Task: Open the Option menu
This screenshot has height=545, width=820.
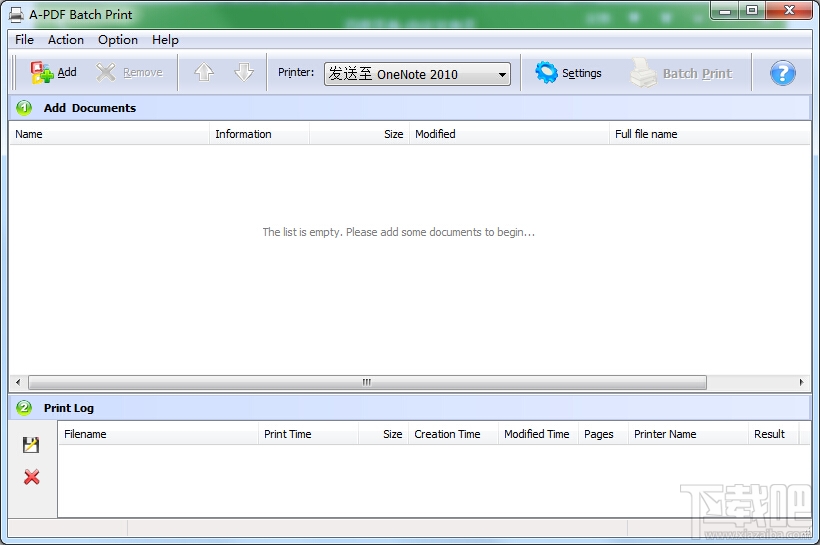Action: 118,40
